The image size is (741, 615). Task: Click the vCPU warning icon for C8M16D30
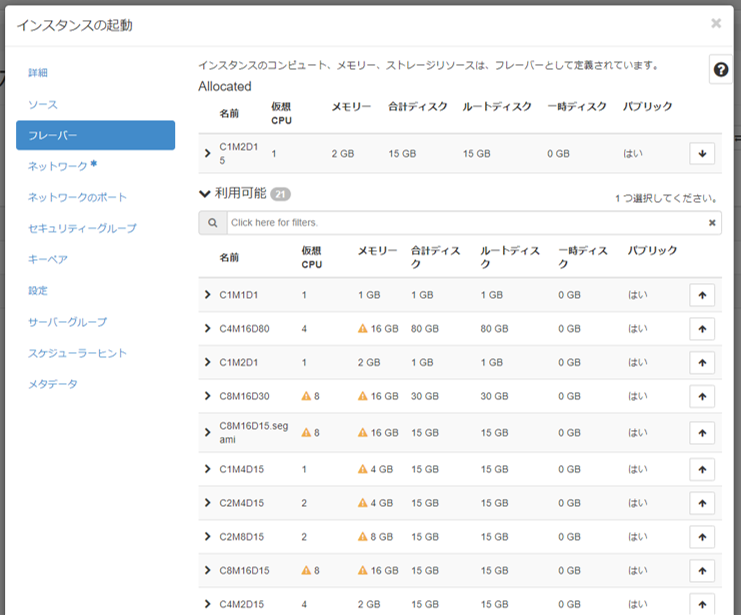point(306,396)
